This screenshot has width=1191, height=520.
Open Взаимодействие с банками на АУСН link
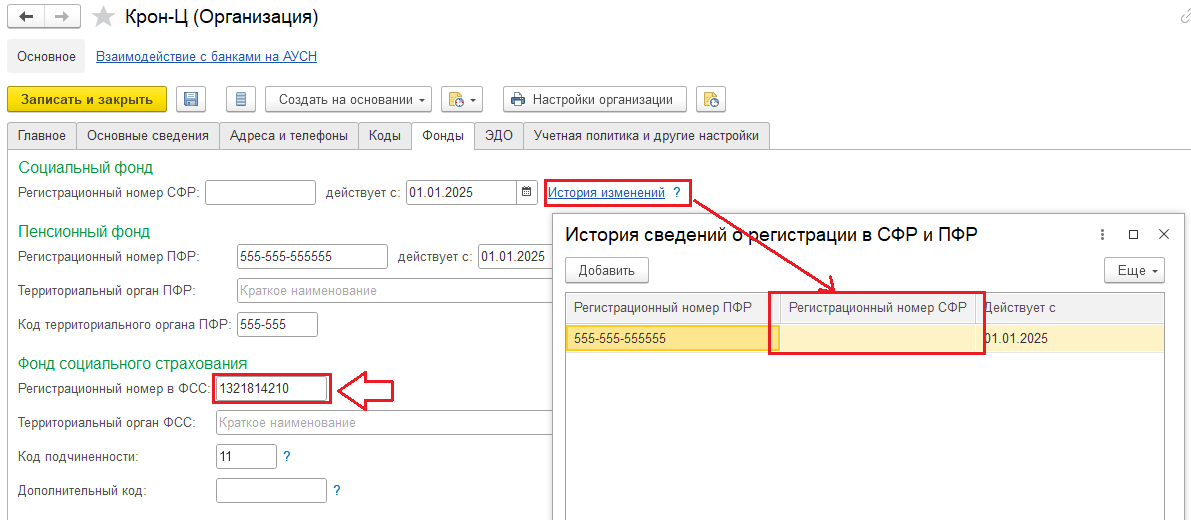[207, 56]
